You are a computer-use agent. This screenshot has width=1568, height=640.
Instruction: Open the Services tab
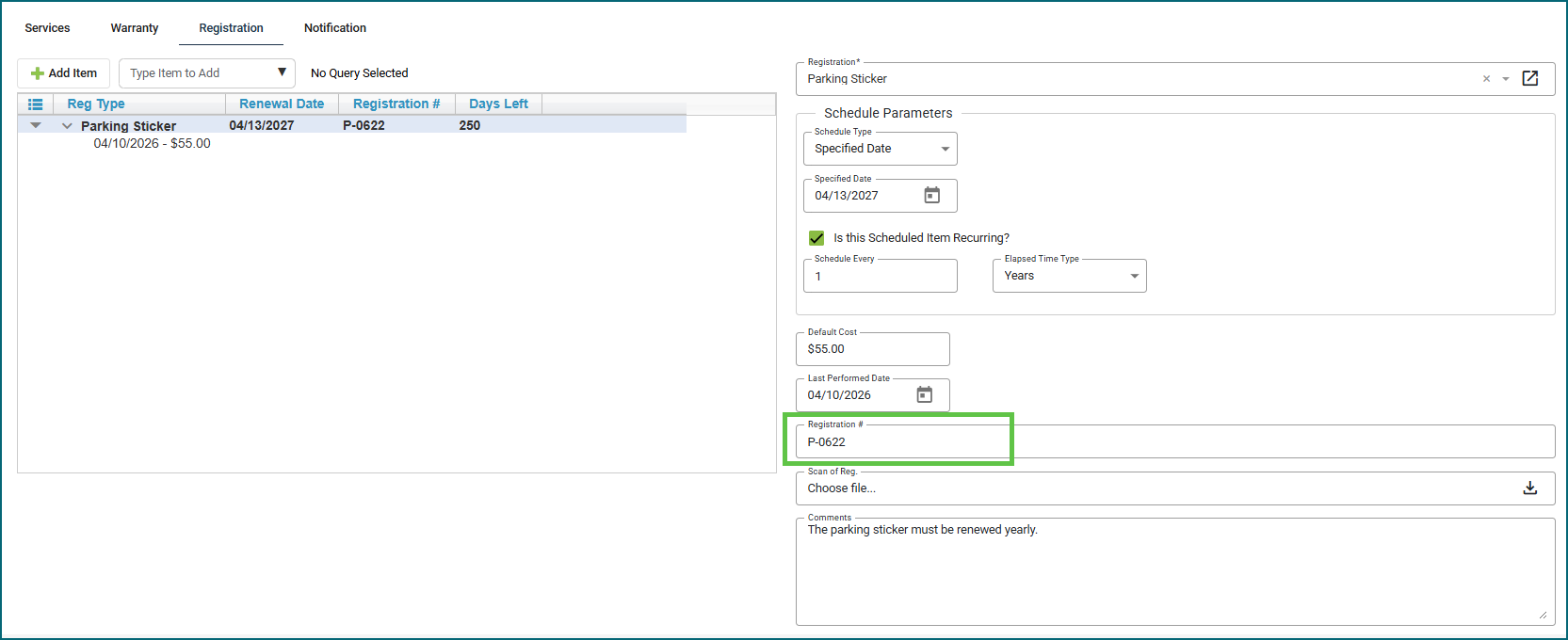pyautogui.click(x=47, y=28)
